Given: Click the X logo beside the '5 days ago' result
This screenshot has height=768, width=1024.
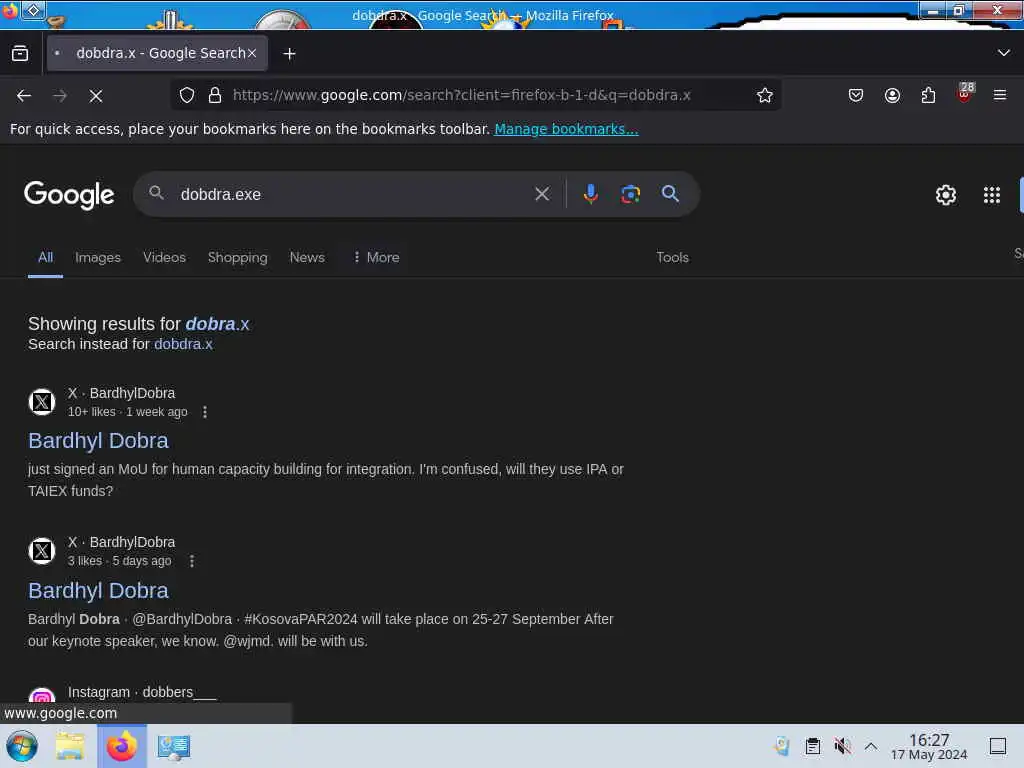Looking at the screenshot, I should tap(42, 551).
